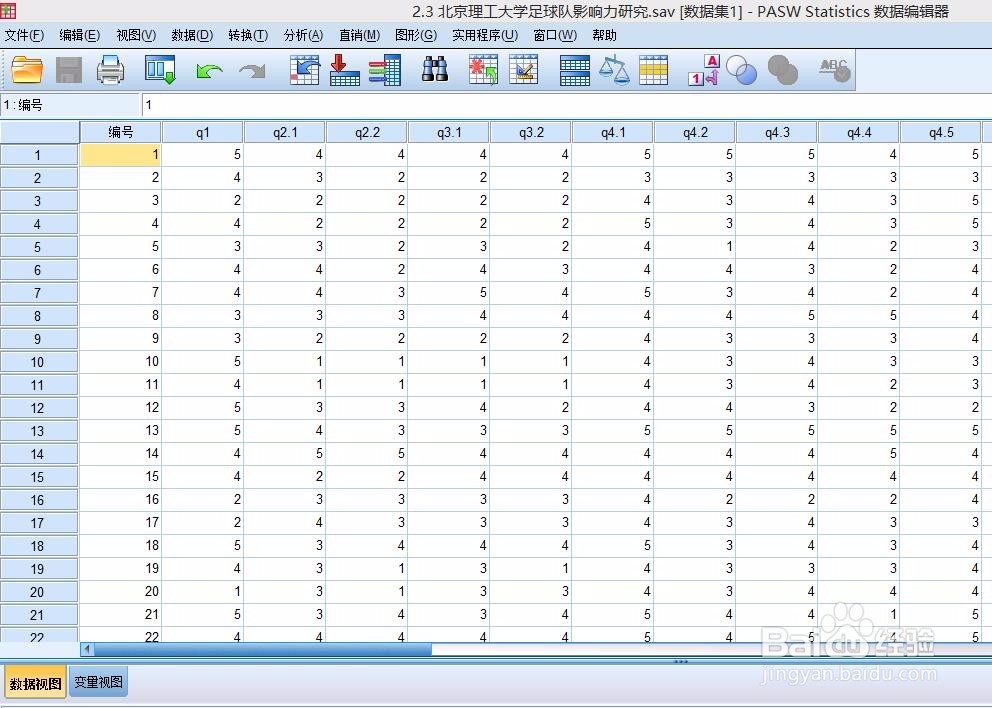The image size is (992, 708).
Task: Select the q4.5 column header
Action: click(941, 132)
